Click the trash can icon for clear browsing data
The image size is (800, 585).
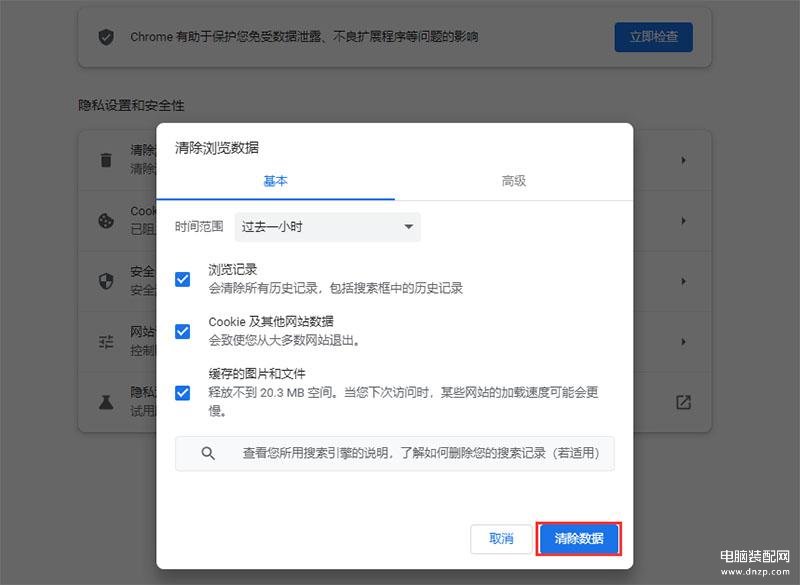106,160
